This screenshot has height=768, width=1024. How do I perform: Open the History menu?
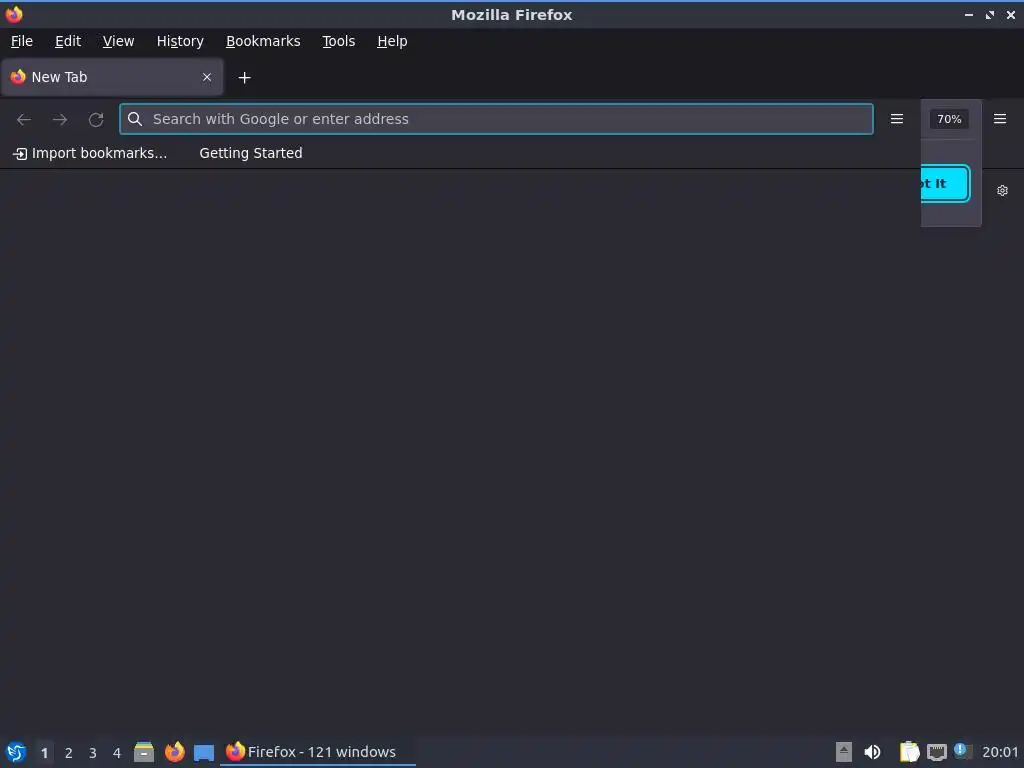point(180,41)
